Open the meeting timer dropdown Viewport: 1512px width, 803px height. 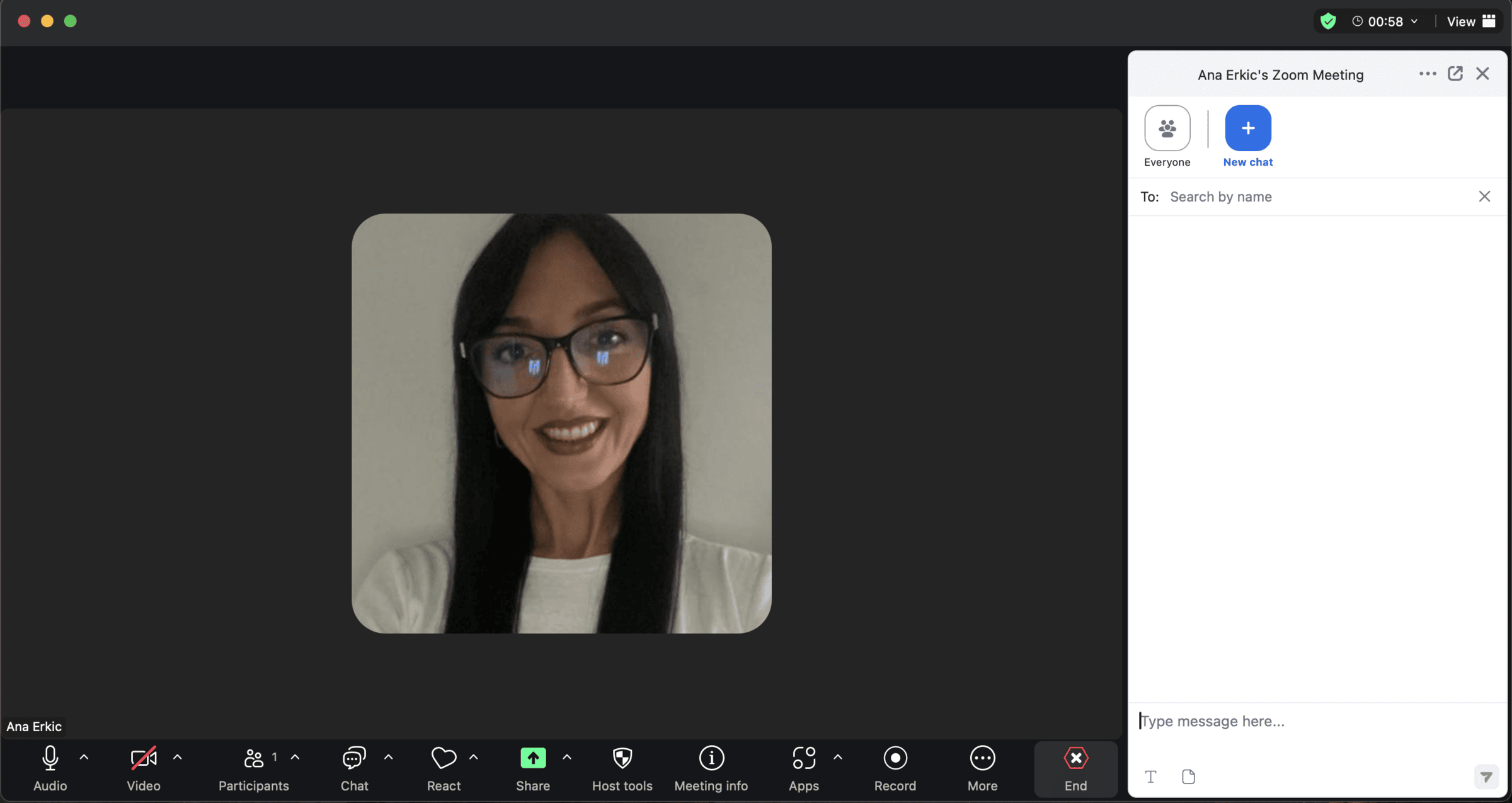[1385, 21]
